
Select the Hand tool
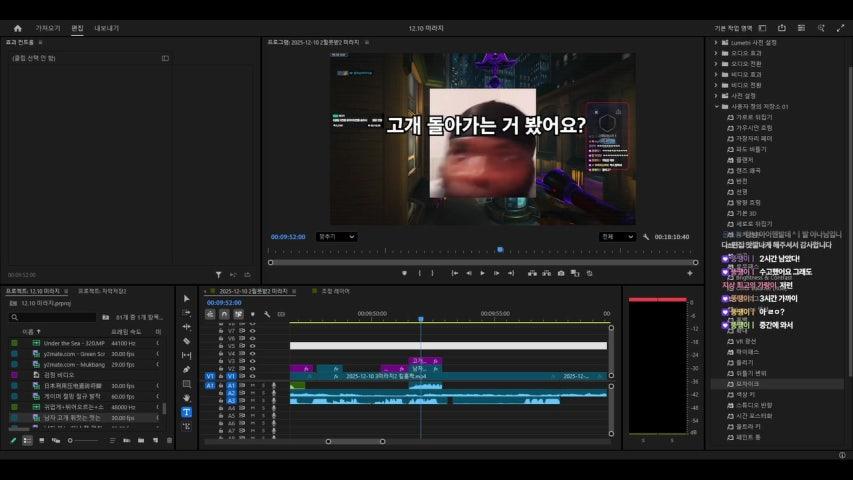187,397
